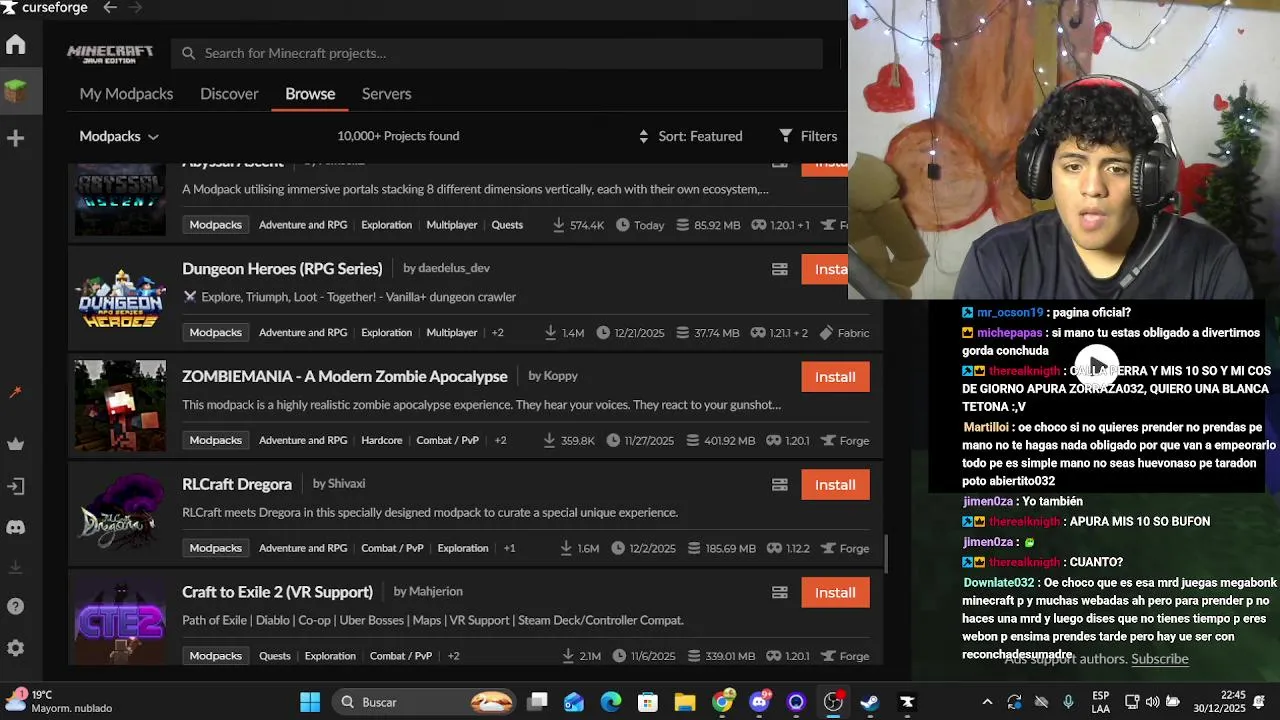Open Discord from the taskbar
Viewport: 1280px width, 720px height.
click(x=760, y=702)
